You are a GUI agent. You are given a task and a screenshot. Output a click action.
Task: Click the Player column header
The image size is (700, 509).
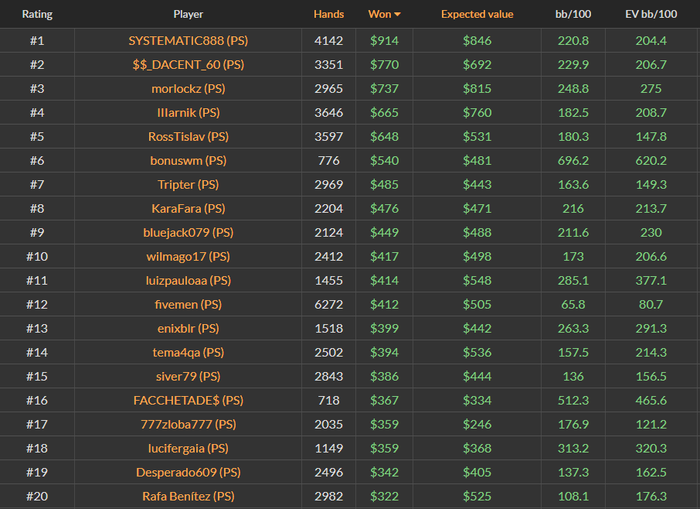188,15
